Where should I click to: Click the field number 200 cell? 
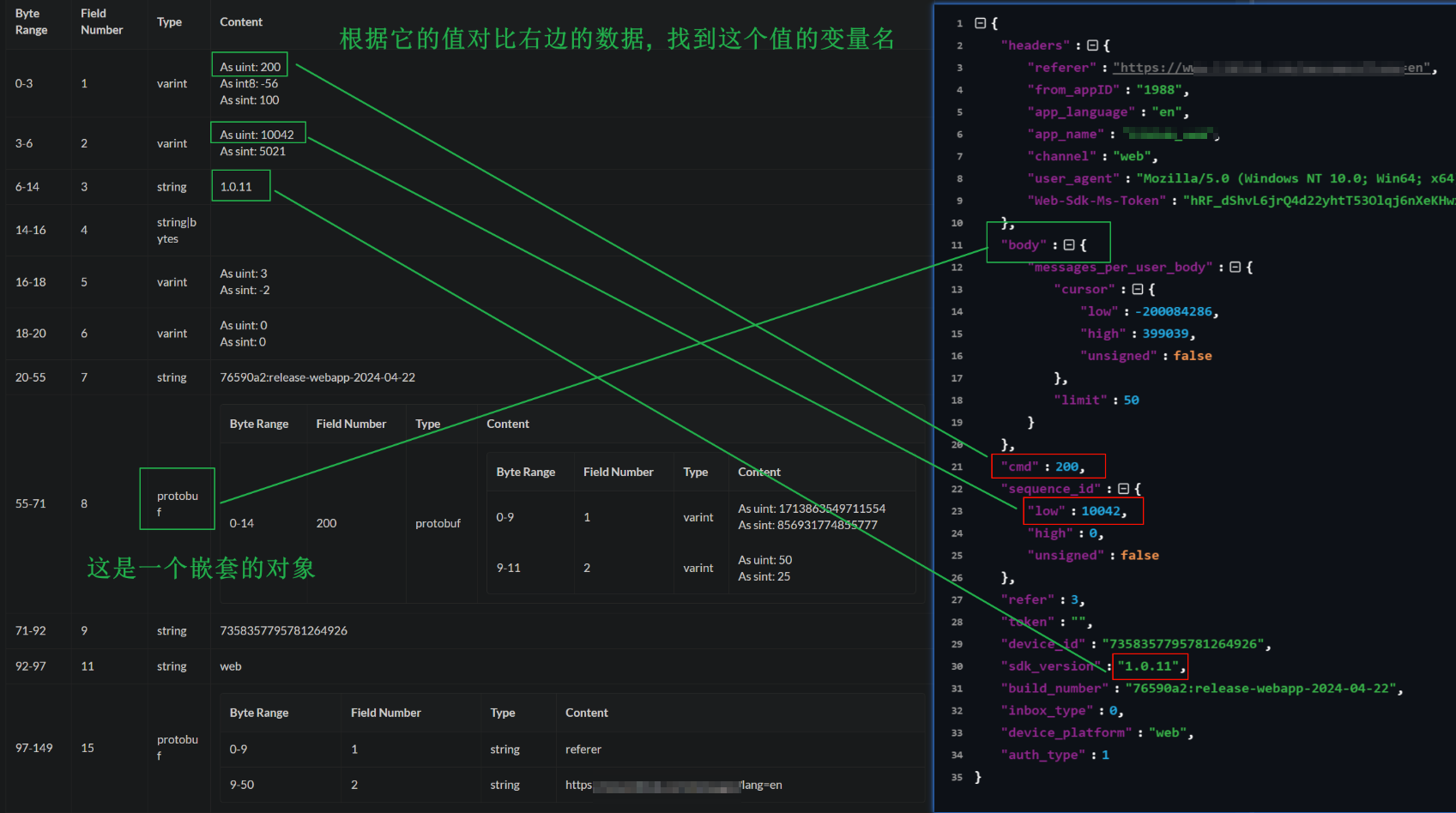pos(327,523)
